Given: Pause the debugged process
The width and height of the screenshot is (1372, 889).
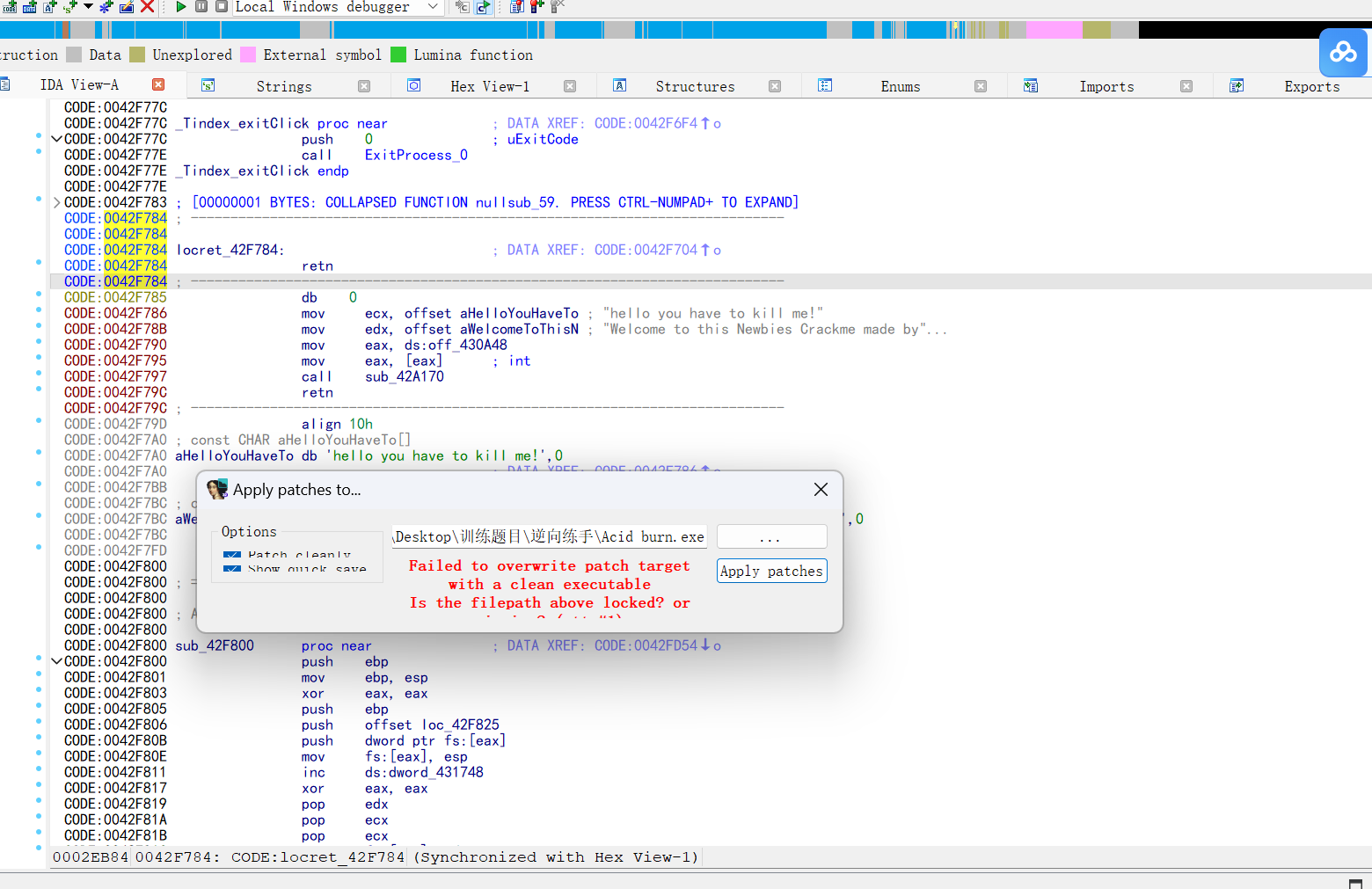Looking at the screenshot, I should [201, 6].
